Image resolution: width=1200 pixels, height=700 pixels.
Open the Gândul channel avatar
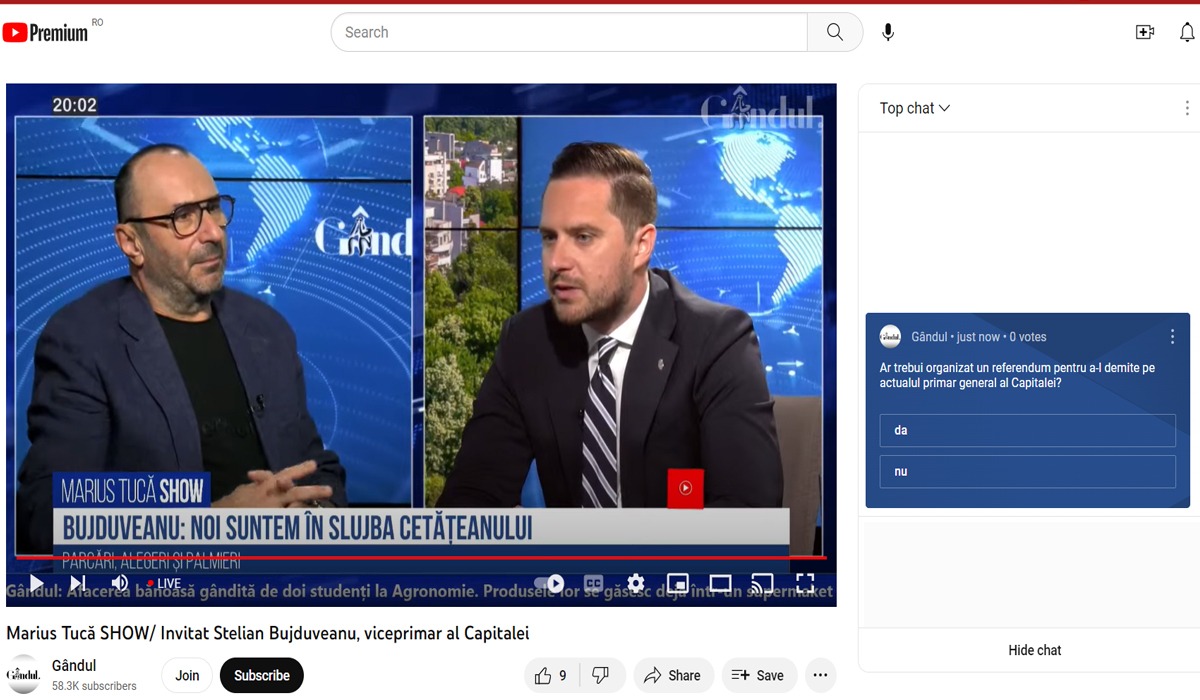pos(23,675)
